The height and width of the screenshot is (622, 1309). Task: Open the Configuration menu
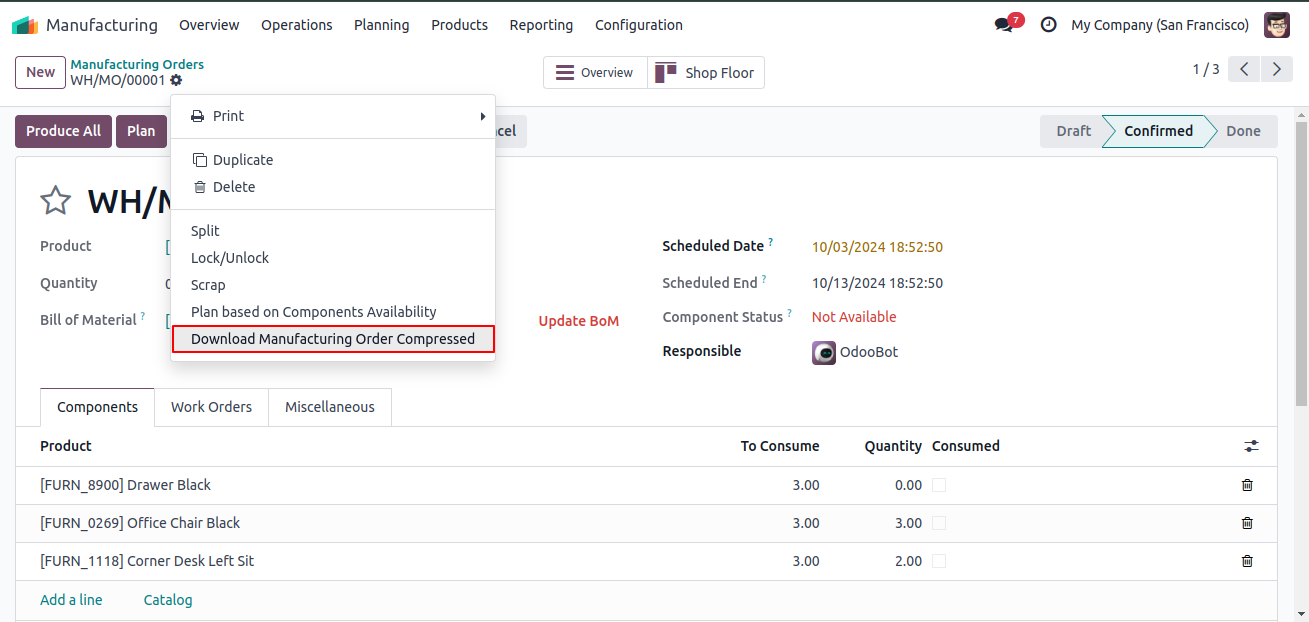pyautogui.click(x=639, y=25)
